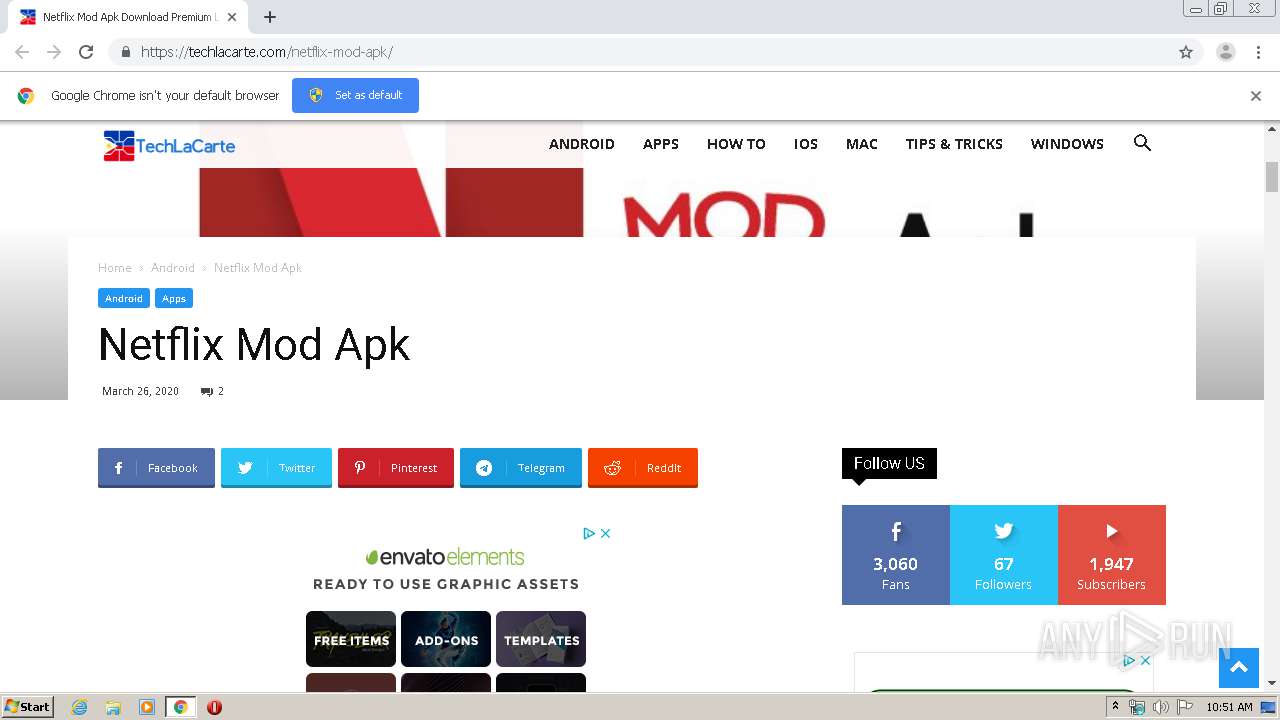Click the browser back arrow
Image resolution: width=1280 pixels, height=720 pixels.
(x=22, y=52)
